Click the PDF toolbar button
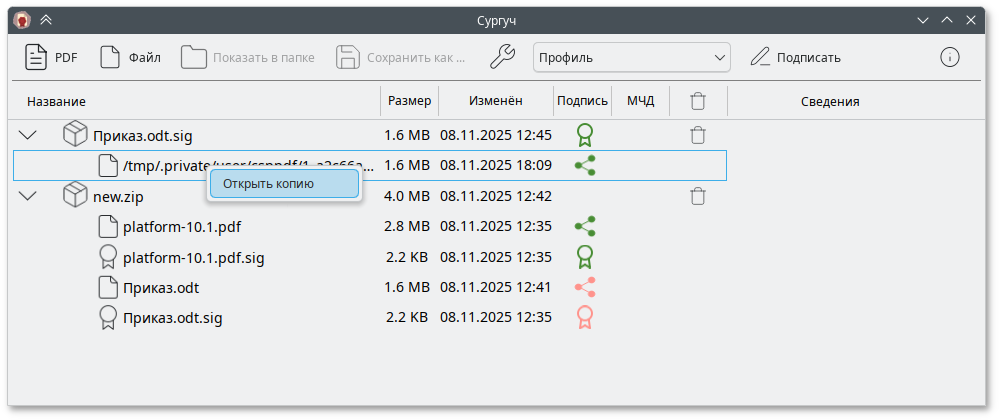This screenshot has height=420, width=999. [51, 57]
